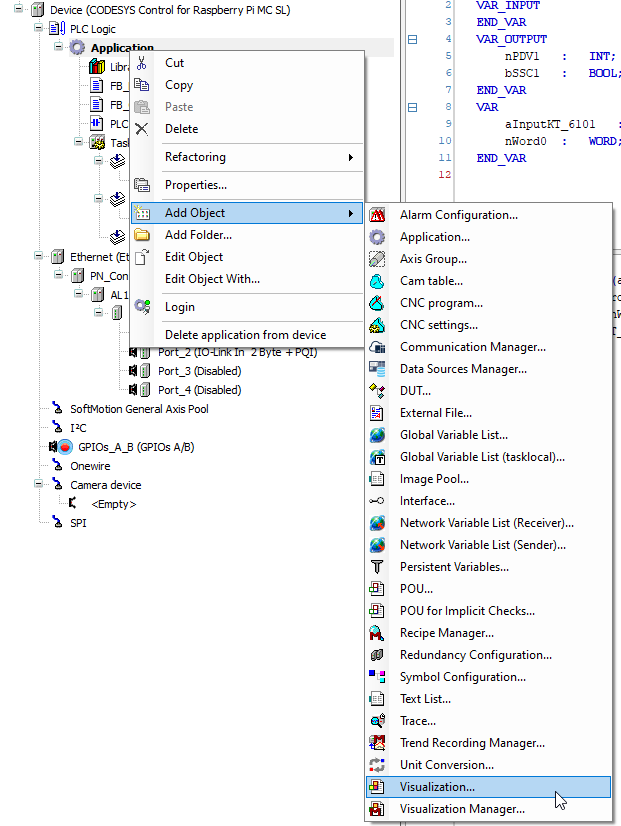Click the Persistent Variables icon
621x826 pixels.
coord(377,567)
